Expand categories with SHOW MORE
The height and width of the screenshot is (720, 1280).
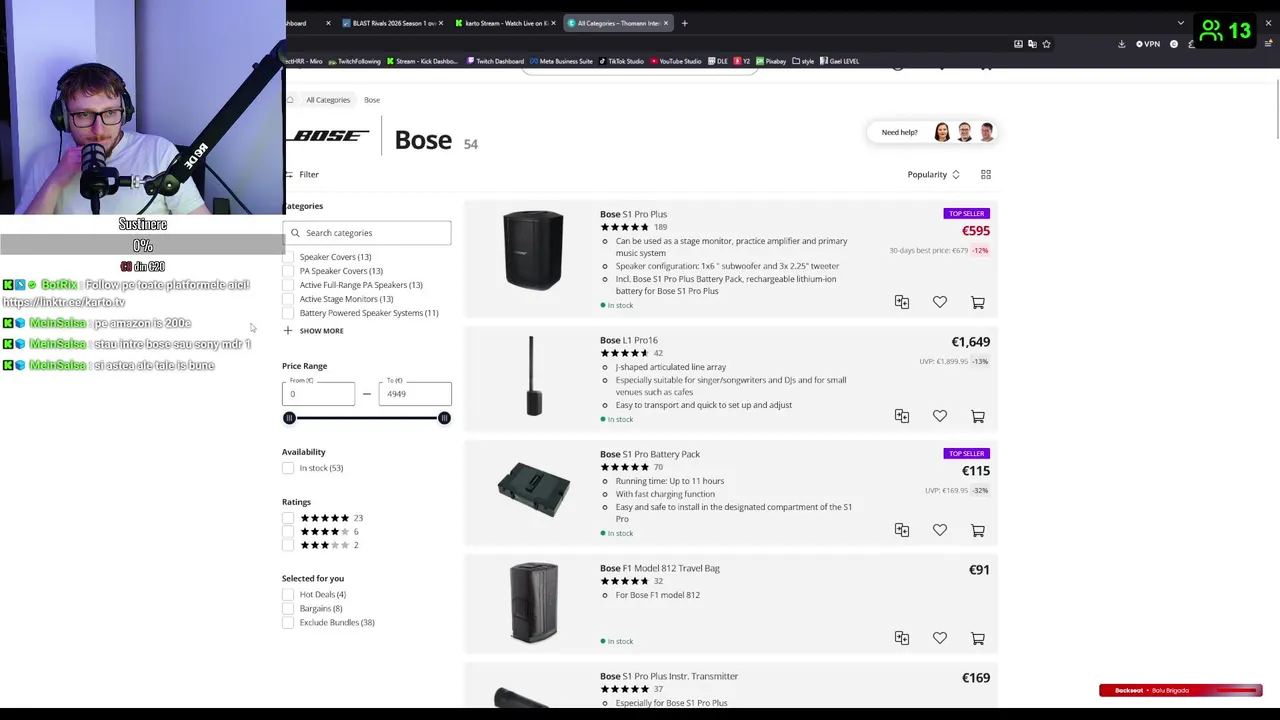pos(313,330)
